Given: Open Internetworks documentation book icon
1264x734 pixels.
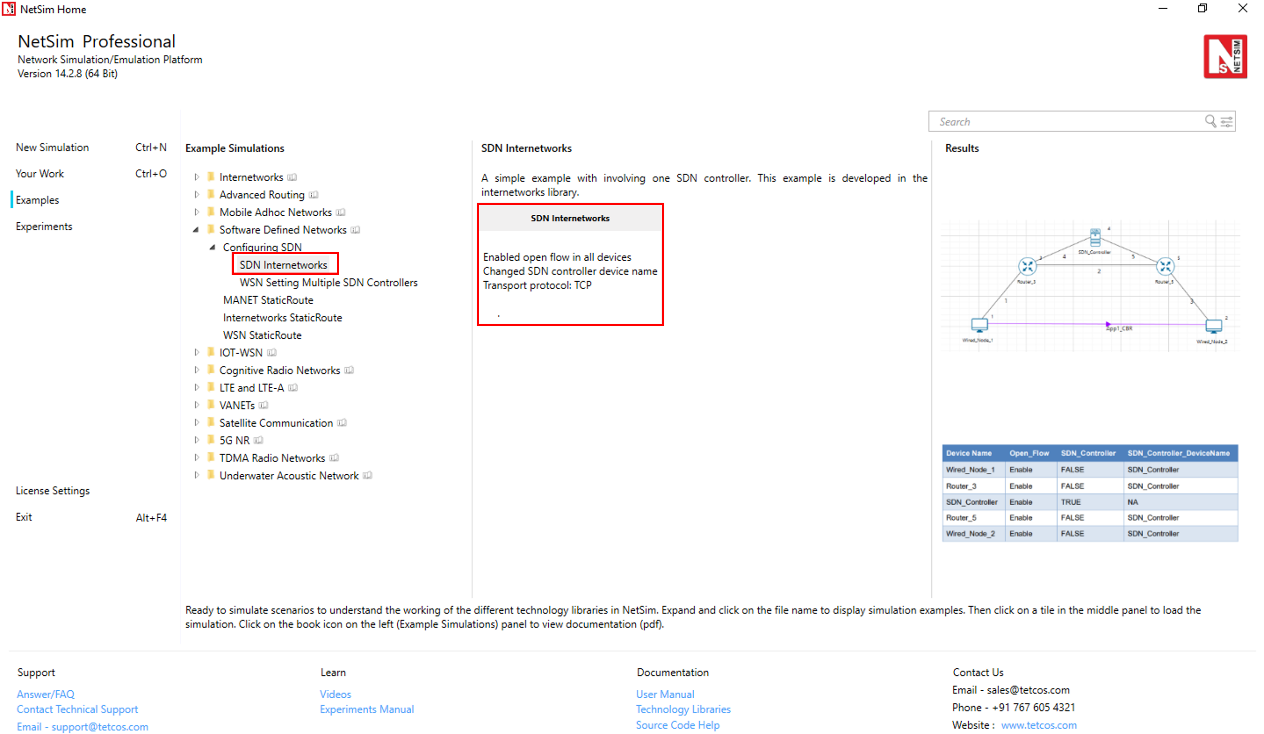Looking at the screenshot, I should click(293, 178).
